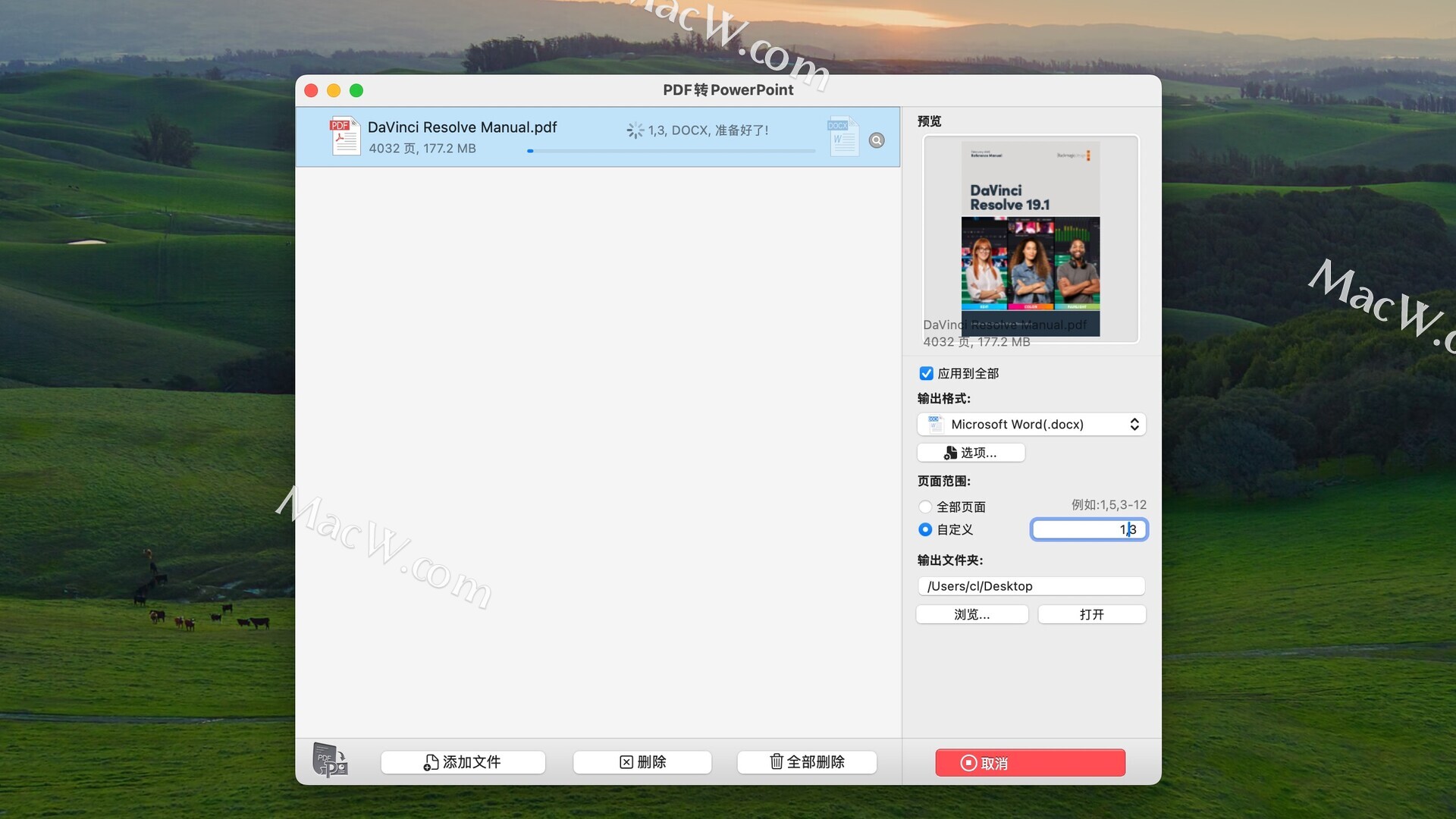Click the example hint 例如:1,5,3-12
Image resolution: width=1456 pixels, height=819 pixels.
(x=1109, y=505)
